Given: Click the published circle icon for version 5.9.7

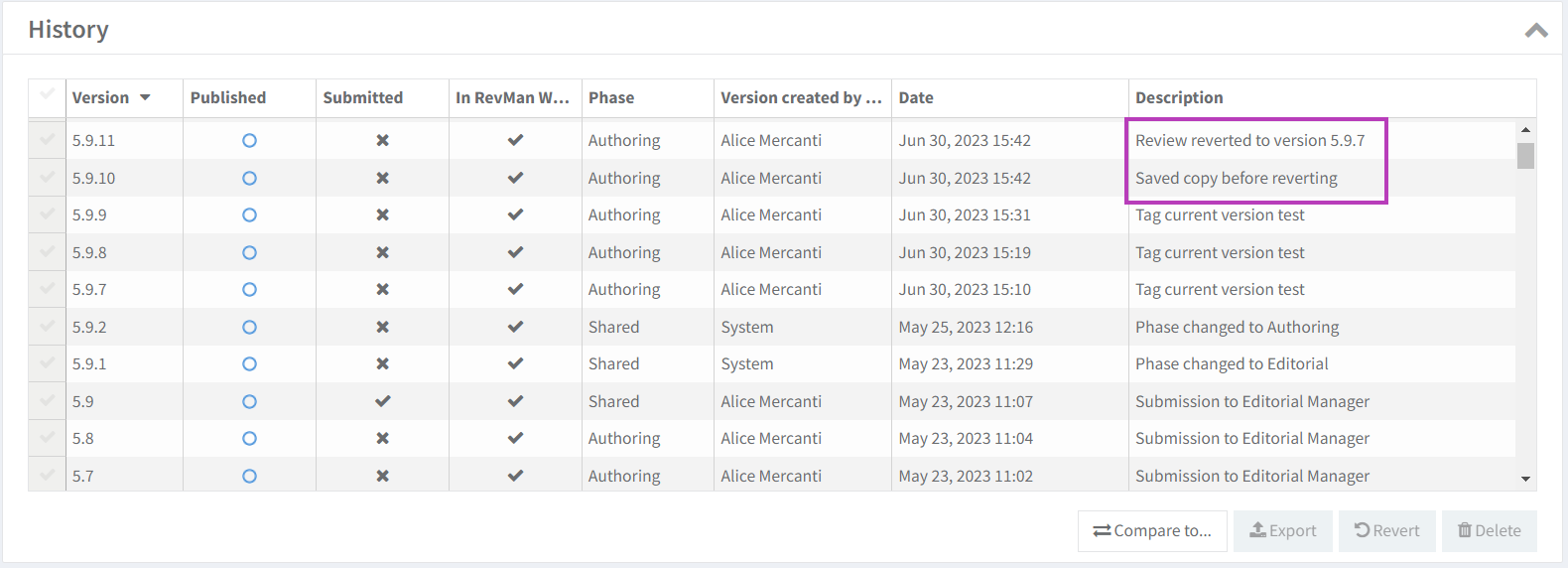Looking at the screenshot, I should coord(249,290).
